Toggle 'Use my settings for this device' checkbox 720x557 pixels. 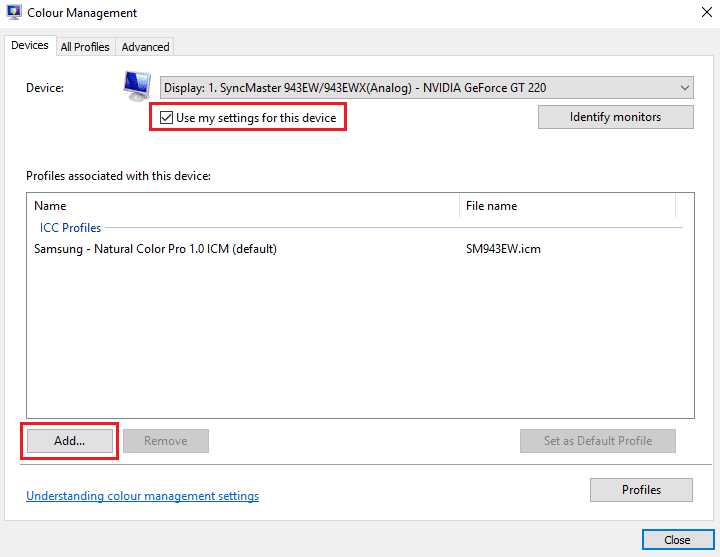[166, 118]
